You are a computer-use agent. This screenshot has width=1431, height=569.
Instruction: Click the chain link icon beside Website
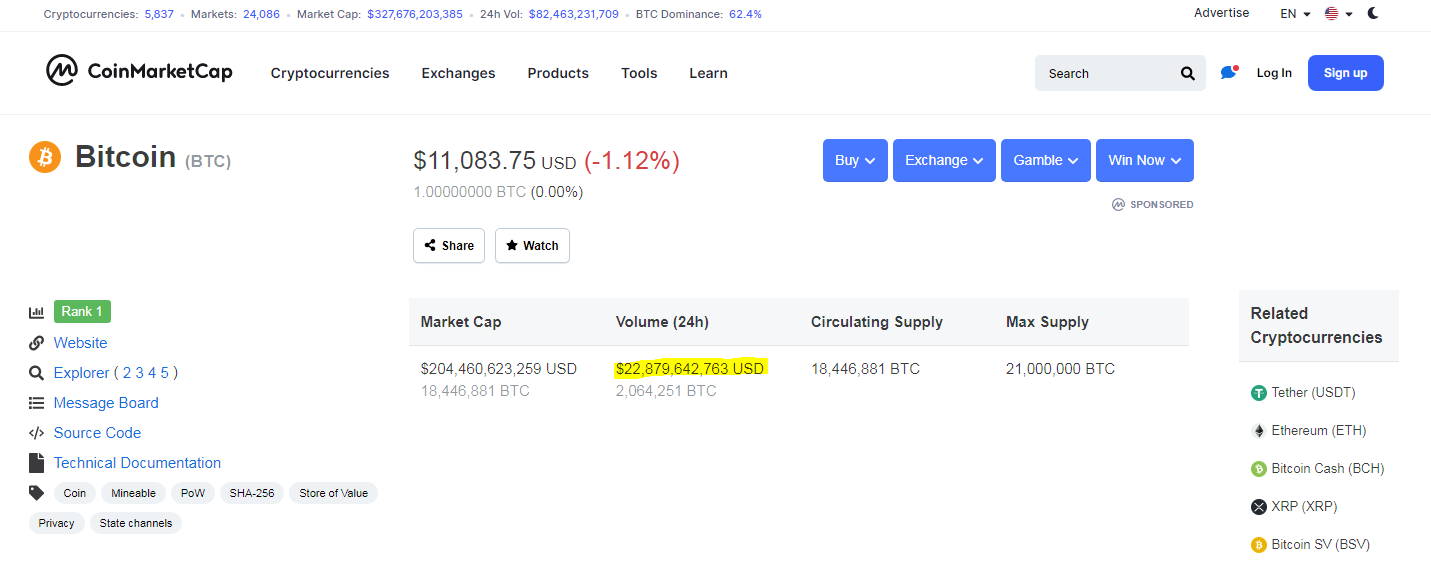tap(37, 343)
